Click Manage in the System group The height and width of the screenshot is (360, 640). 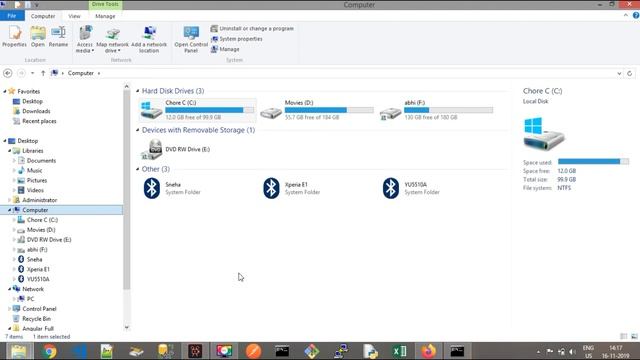[x=225, y=49]
